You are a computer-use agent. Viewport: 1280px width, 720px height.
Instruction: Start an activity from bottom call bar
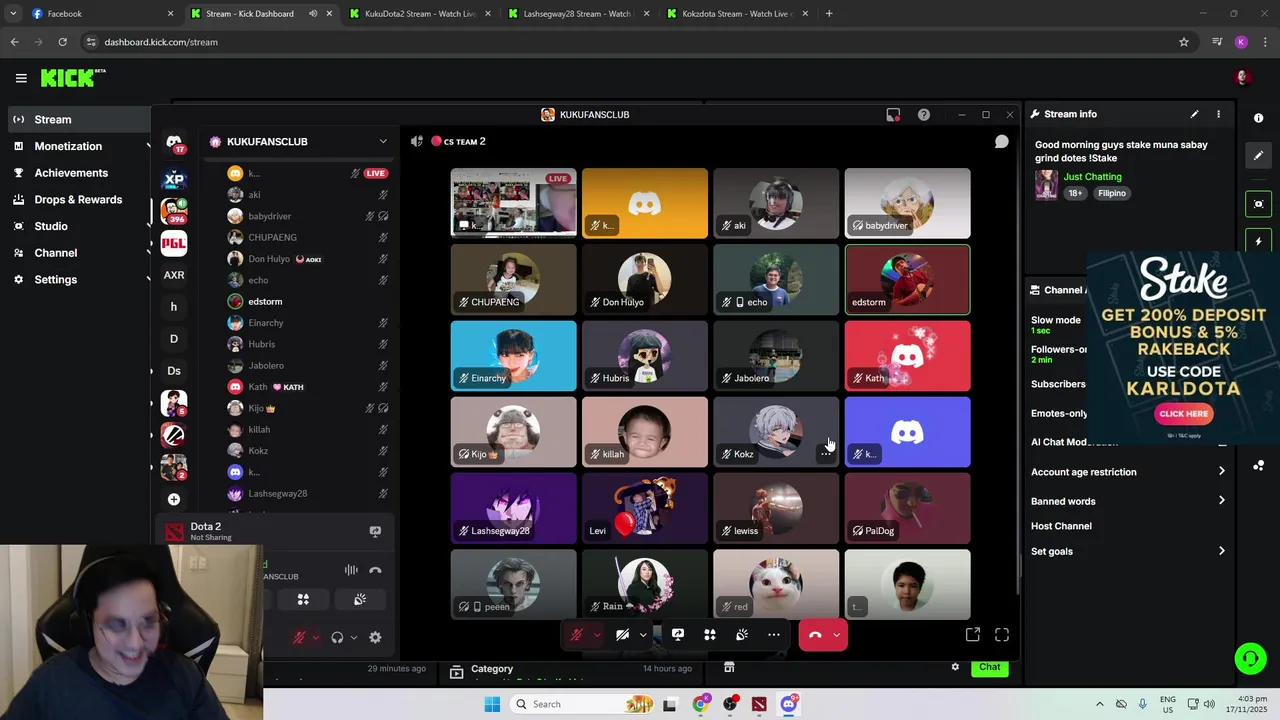[x=710, y=635]
